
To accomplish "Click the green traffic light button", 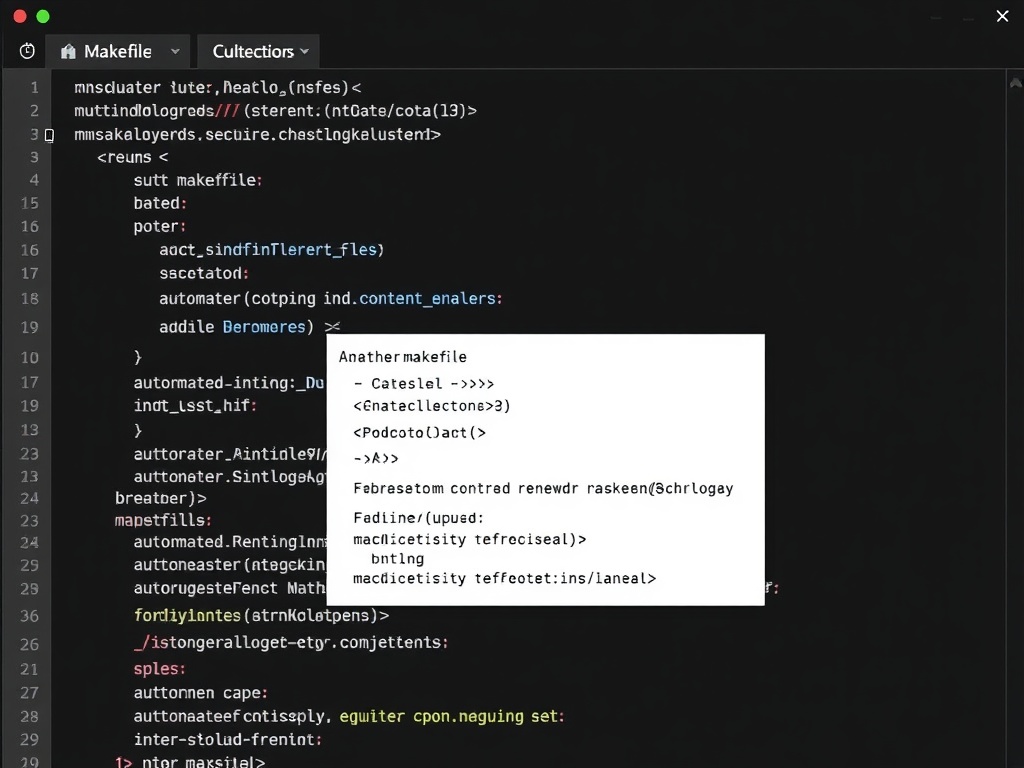I will point(41,16).
